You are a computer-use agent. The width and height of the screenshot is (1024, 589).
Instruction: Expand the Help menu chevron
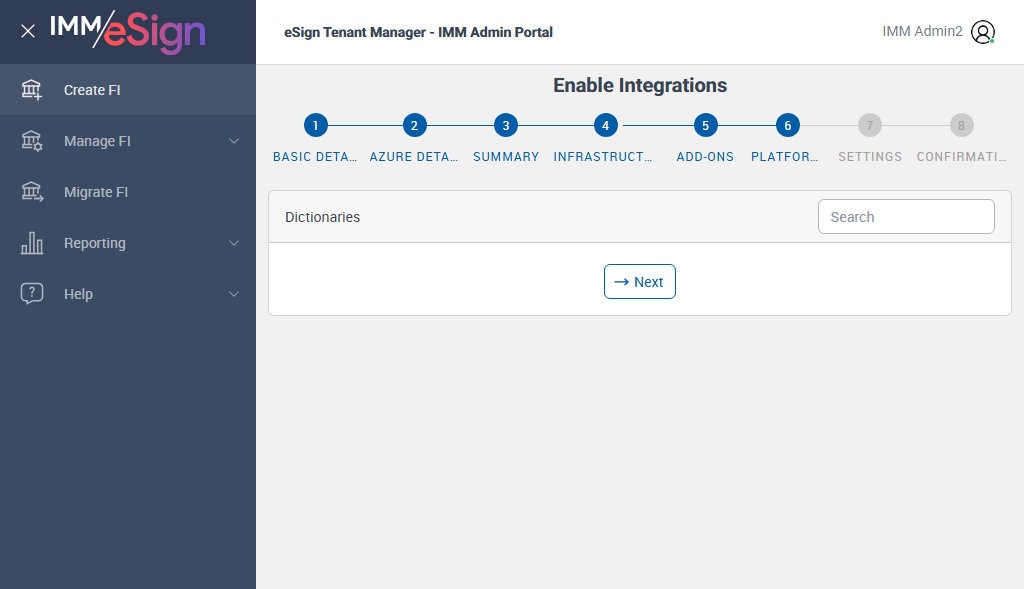[234, 294]
